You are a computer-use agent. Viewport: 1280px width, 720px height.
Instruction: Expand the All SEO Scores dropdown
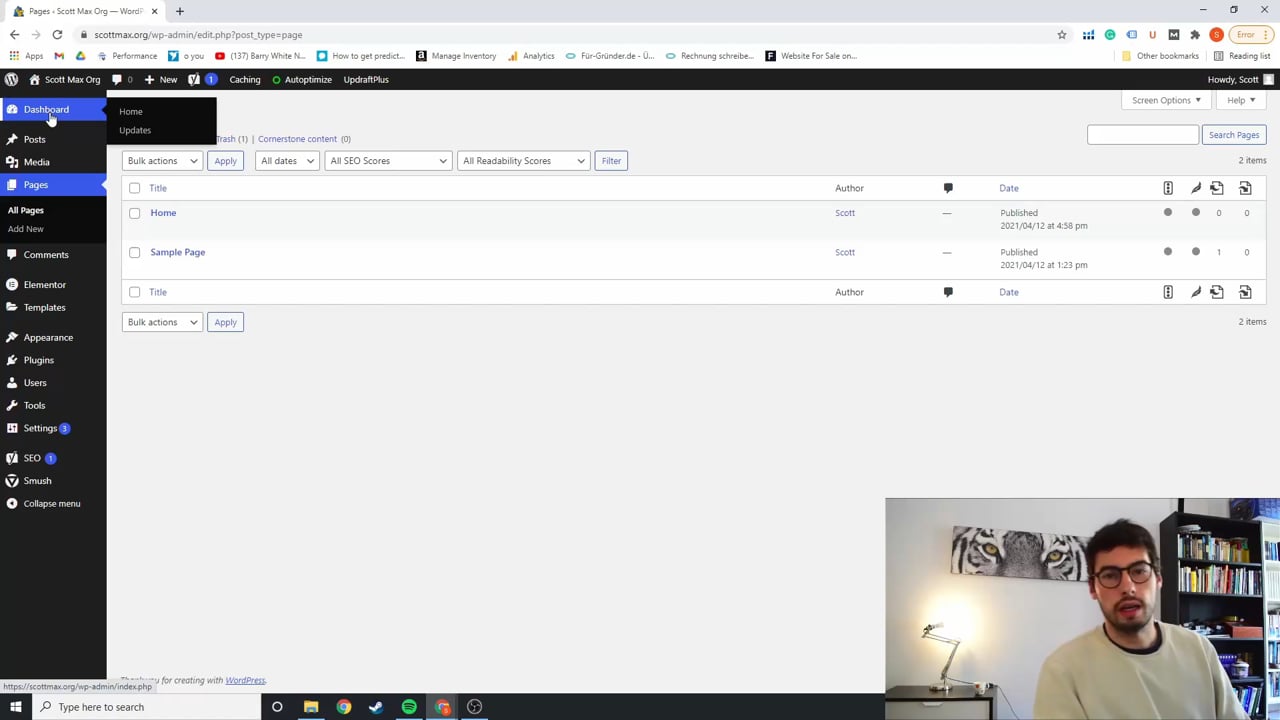[x=388, y=161]
